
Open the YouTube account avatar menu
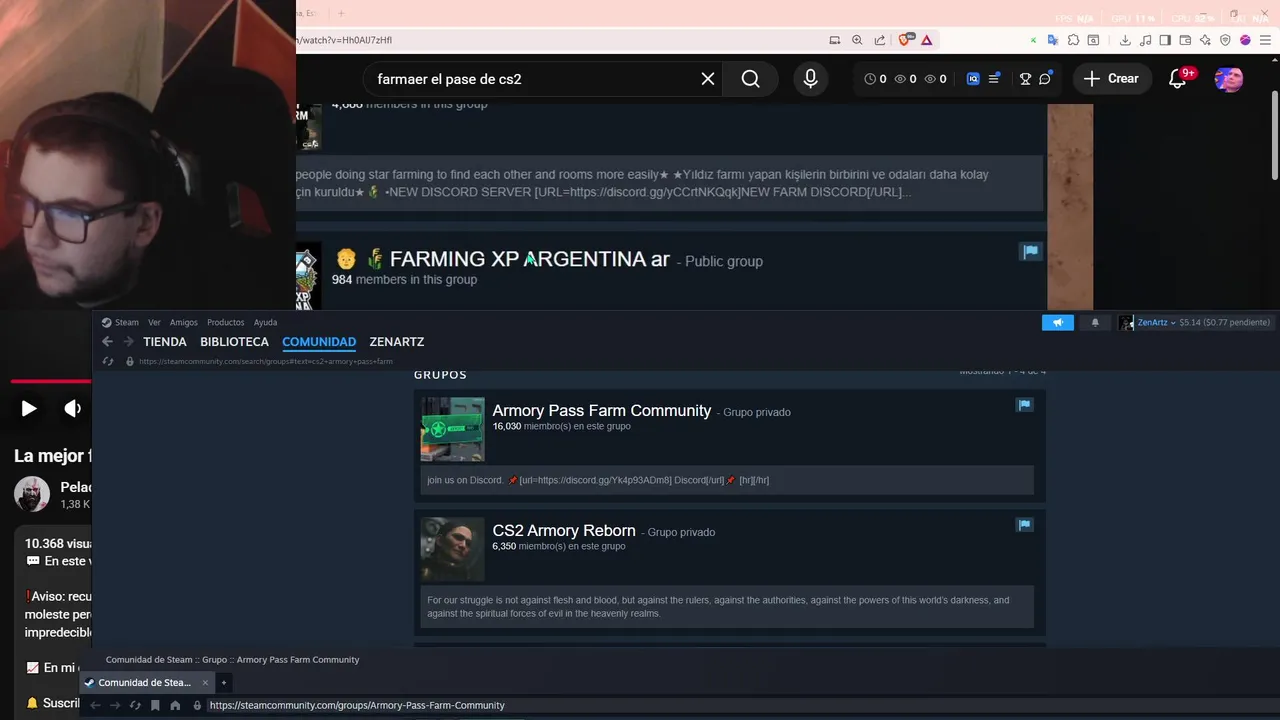(1228, 79)
